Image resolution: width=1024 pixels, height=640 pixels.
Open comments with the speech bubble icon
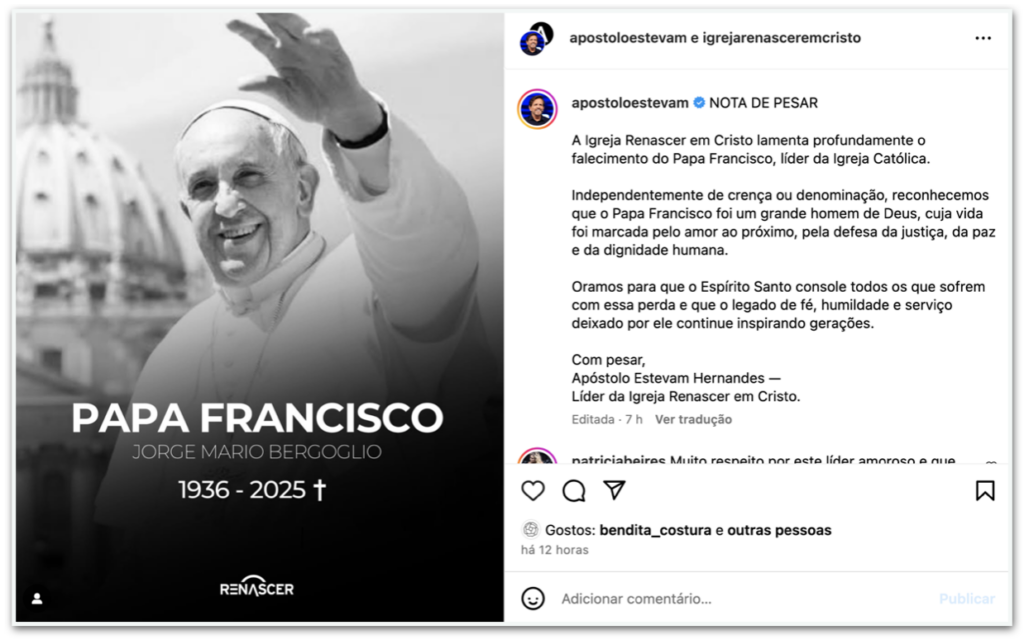(574, 490)
